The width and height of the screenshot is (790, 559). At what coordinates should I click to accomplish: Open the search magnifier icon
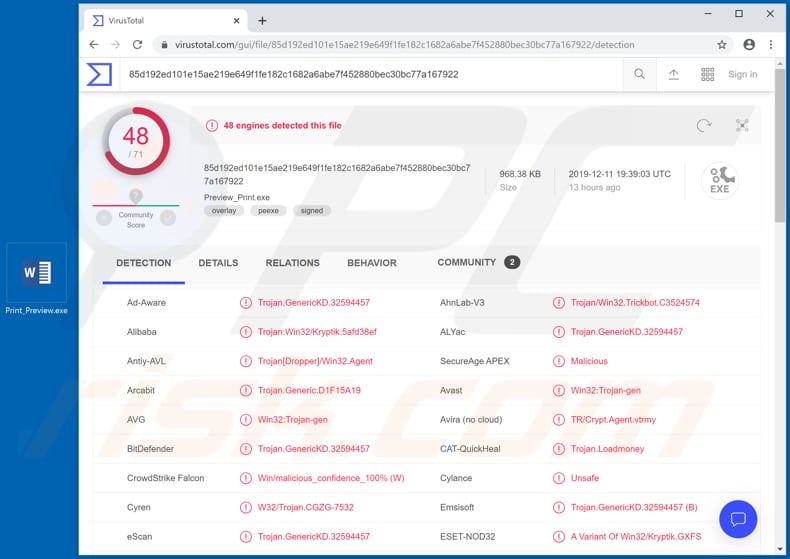[639, 75]
